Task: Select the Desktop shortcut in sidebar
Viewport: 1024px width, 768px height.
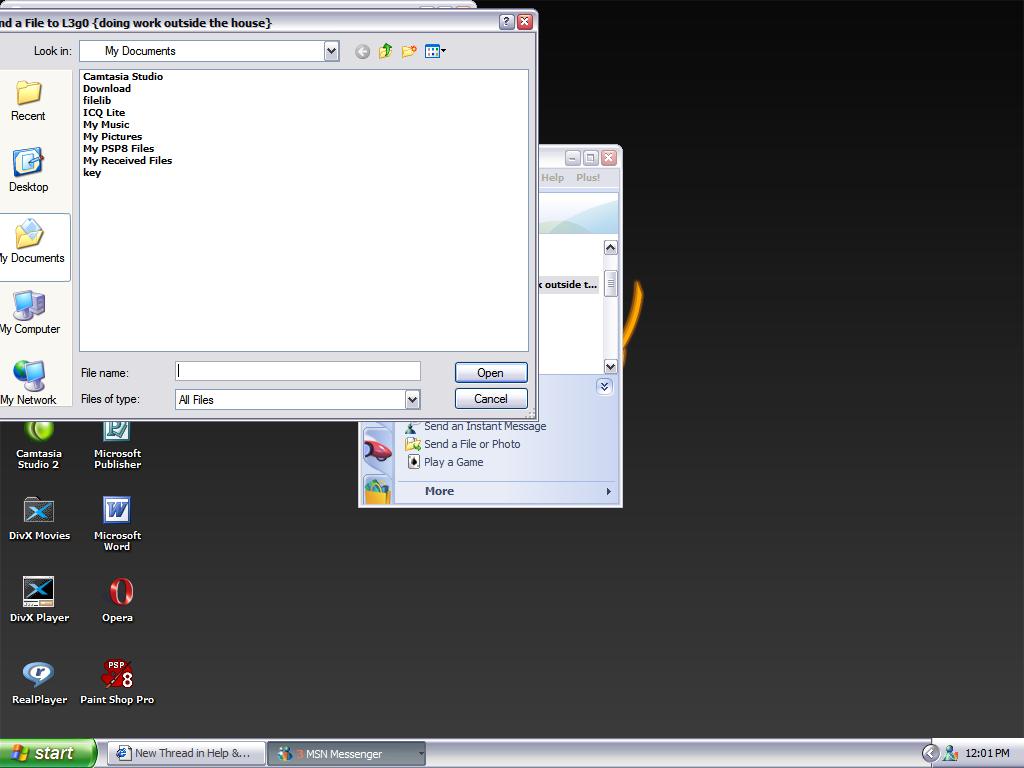Action: point(28,170)
